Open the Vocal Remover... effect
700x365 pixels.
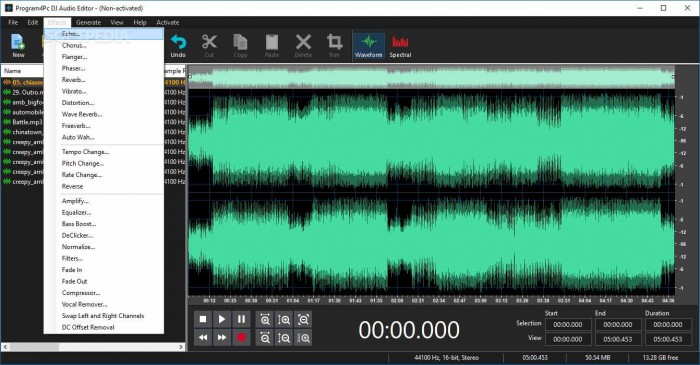(104, 304)
